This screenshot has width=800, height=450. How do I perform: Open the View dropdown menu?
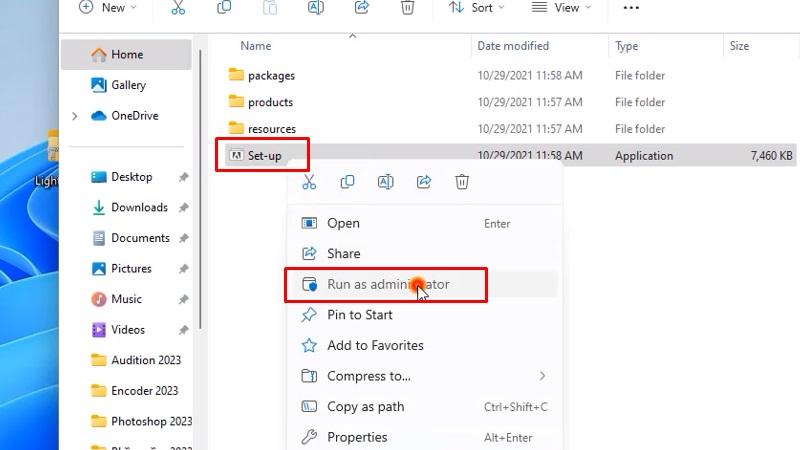click(561, 8)
